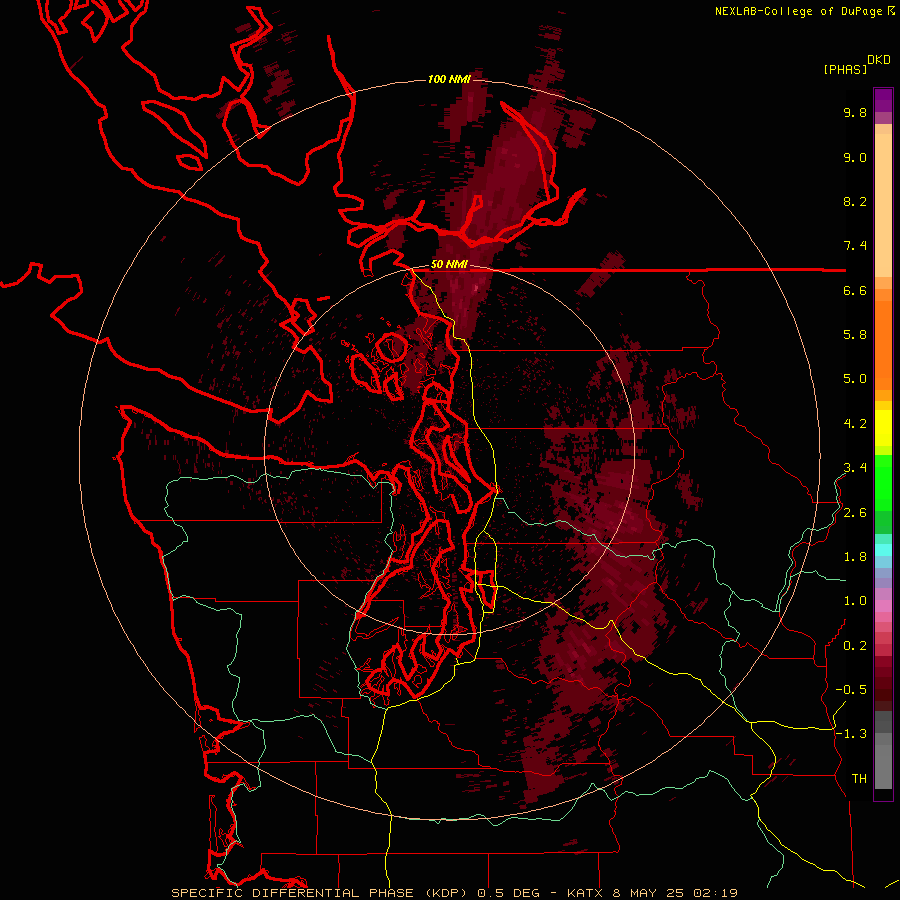Click the TH label on the color scale
The image size is (900, 900).
[859, 779]
